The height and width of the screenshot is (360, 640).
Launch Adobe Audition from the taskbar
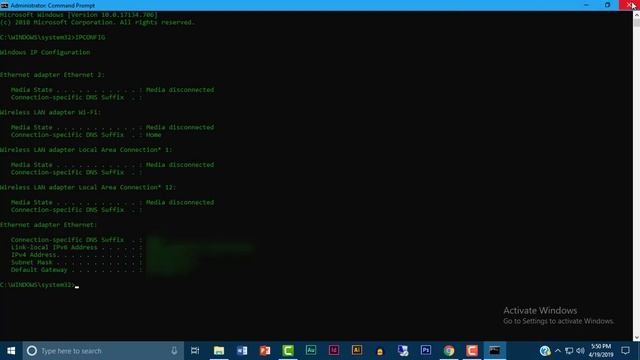coord(311,351)
